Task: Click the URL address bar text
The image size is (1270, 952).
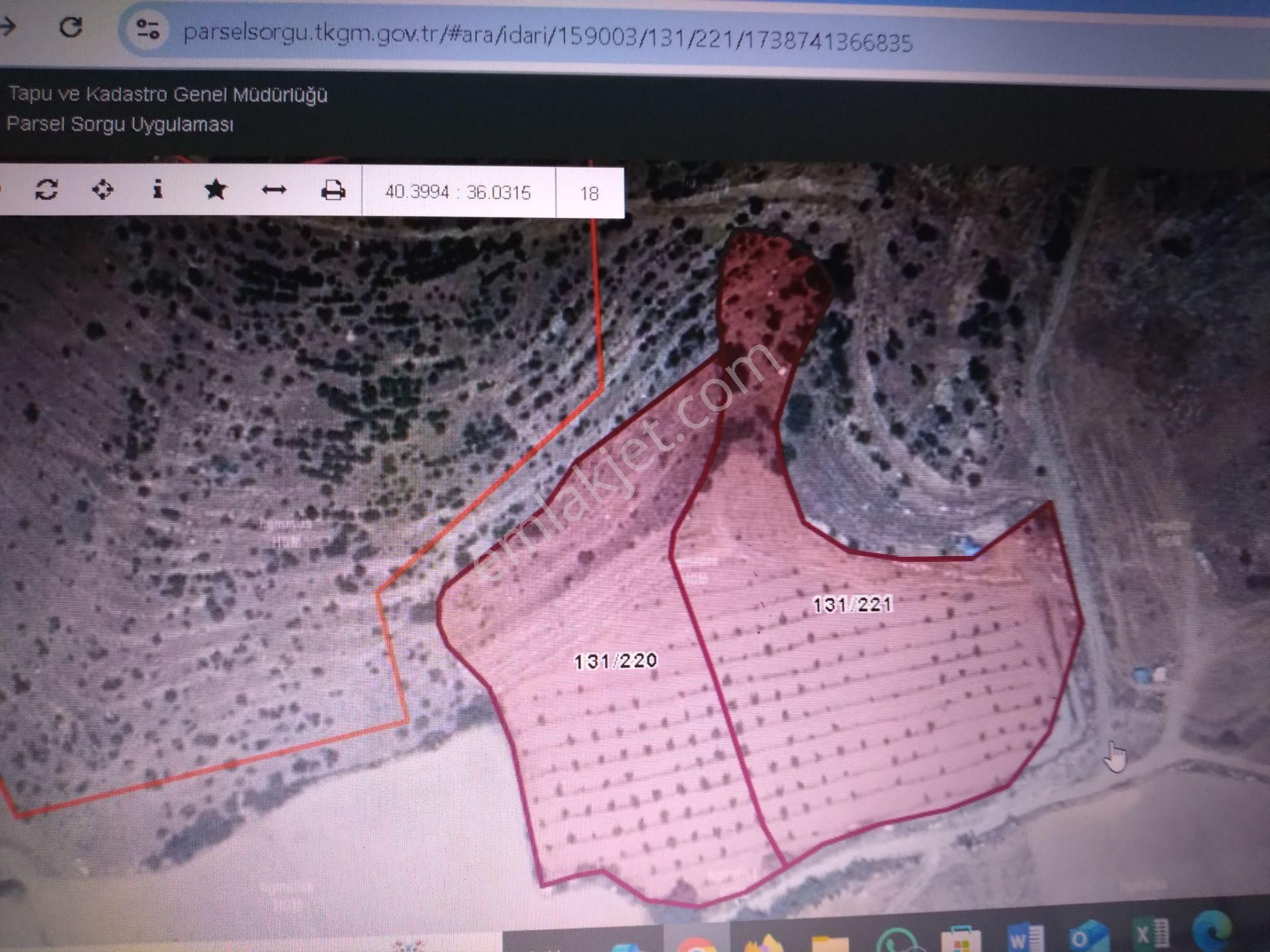Action: [x=547, y=36]
